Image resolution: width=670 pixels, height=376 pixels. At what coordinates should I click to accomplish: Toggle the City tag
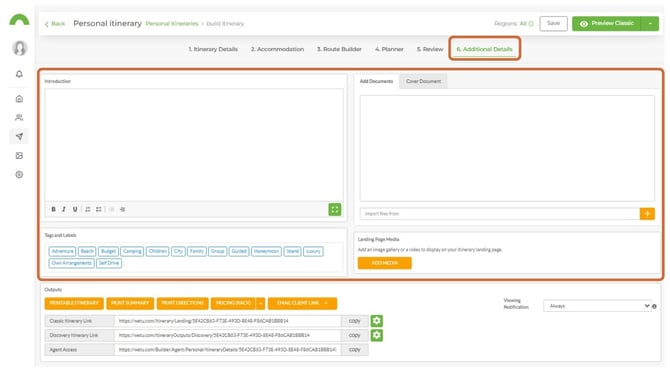(178, 251)
